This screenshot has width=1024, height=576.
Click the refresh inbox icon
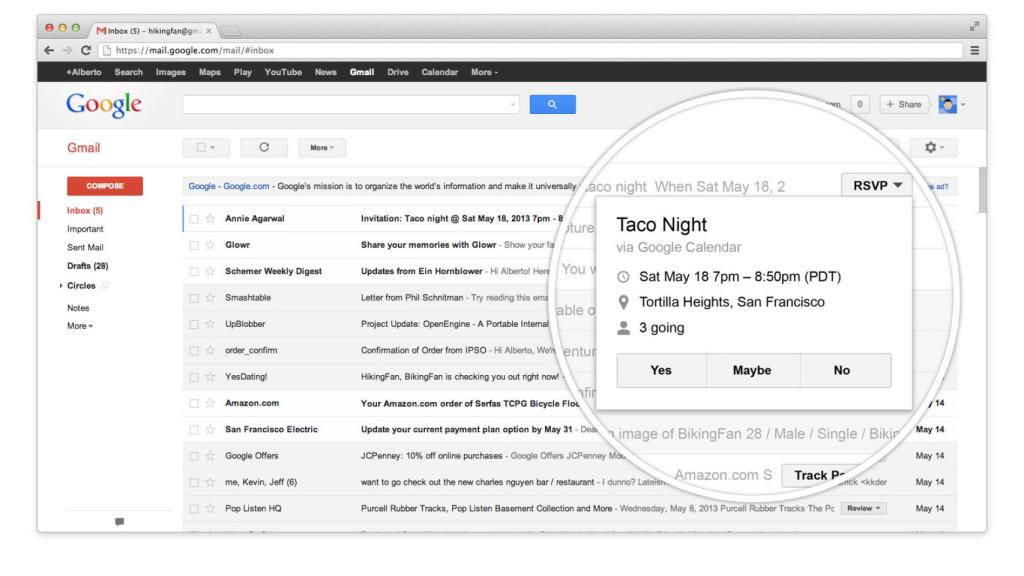(264, 146)
